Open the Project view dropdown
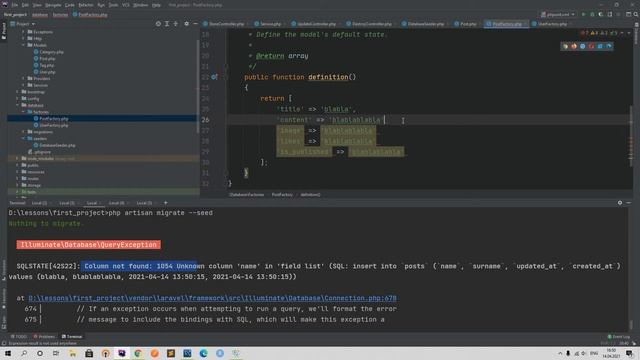The width and height of the screenshot is (640, 360). point(23,24)
